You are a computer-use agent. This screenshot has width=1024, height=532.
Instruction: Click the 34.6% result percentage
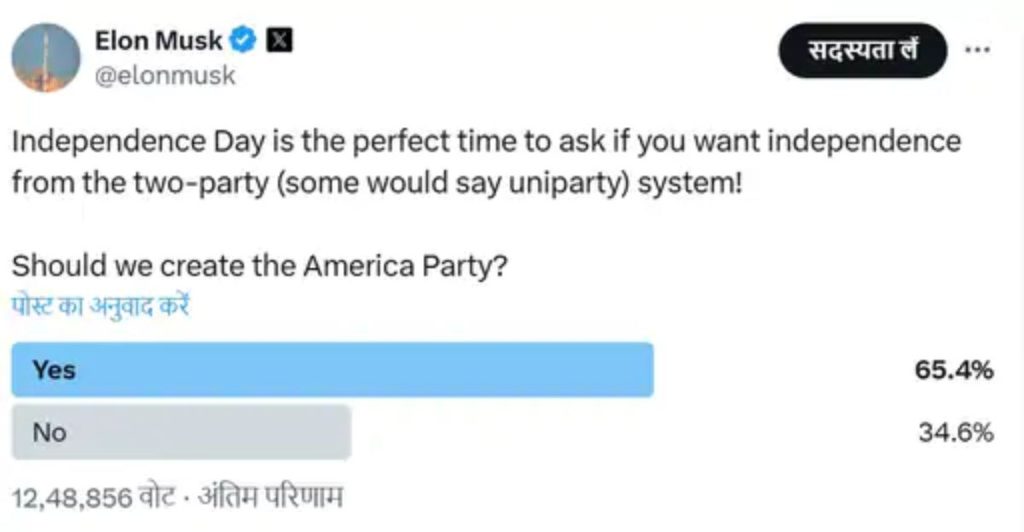tap(955, 432)
